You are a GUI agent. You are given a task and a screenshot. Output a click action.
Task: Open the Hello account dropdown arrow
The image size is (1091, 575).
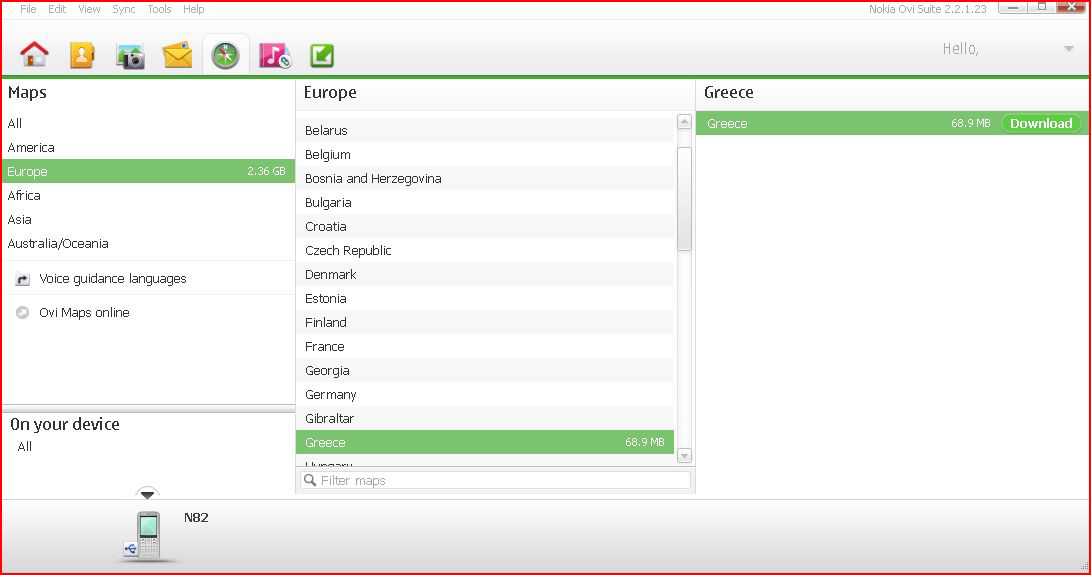(x=1069, y=49)
